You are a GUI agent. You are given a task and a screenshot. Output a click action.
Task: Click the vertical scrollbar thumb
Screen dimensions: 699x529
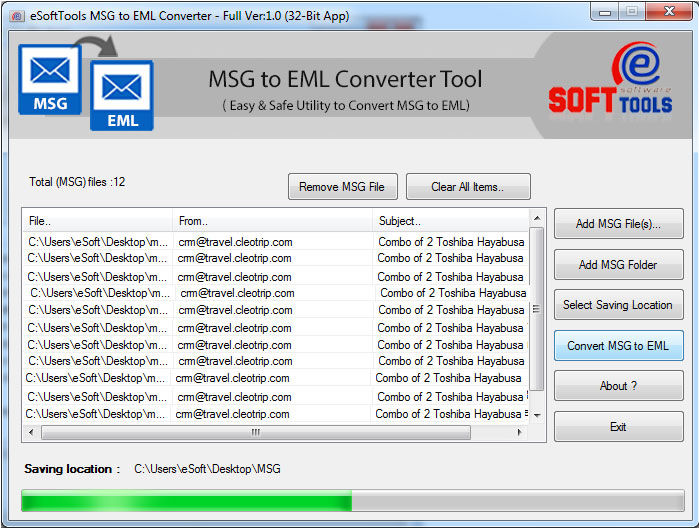coord(537,309)
